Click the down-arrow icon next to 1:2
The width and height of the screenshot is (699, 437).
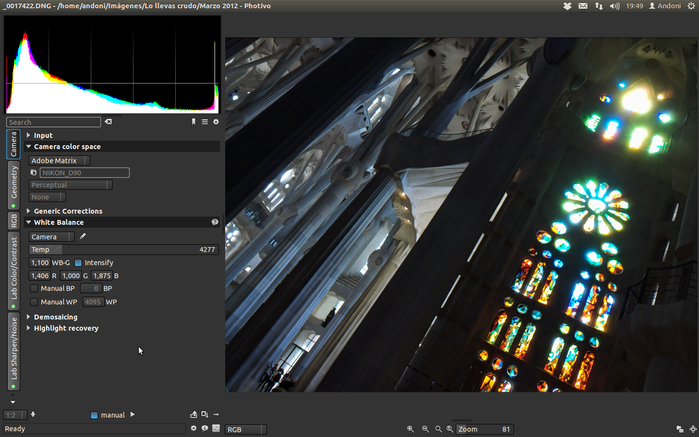[33, 415]
